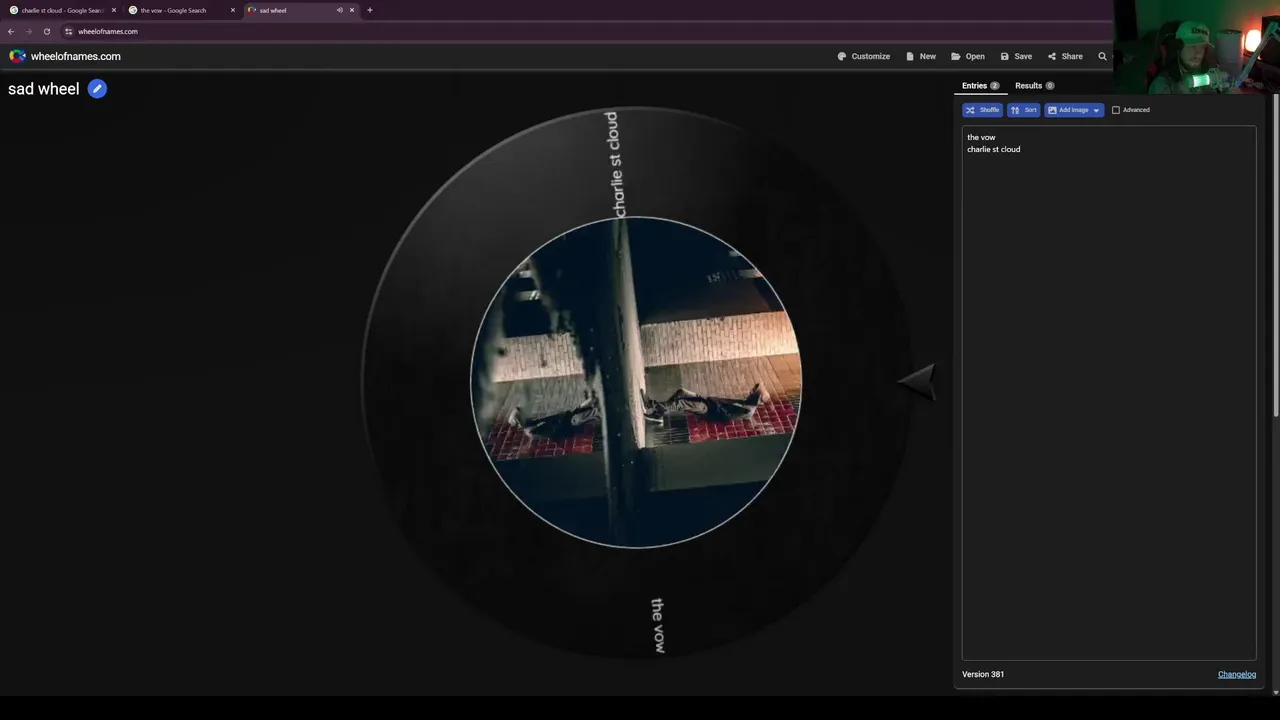Viewport: 1280px width, 720px height.
Task: Switch to the Results tab
Action: (x=1034, y=86)
